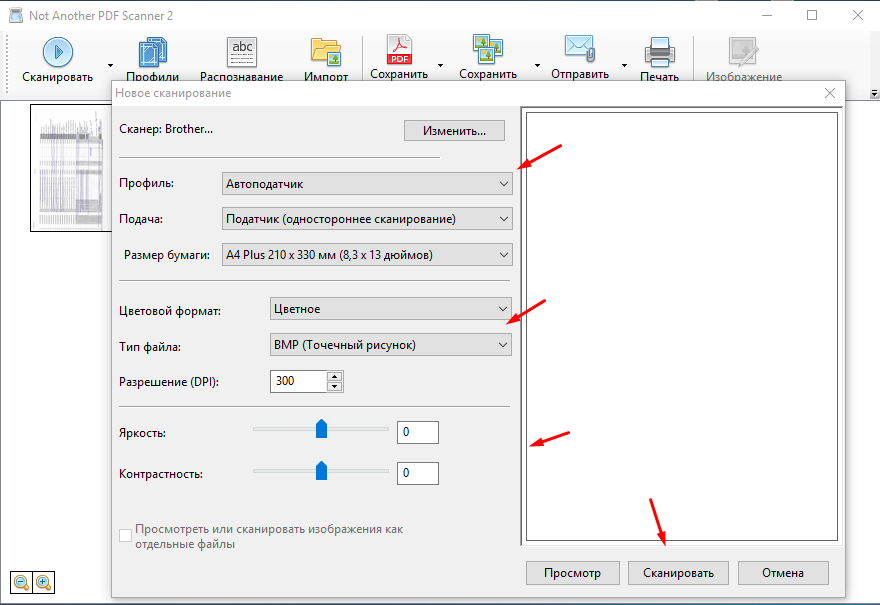Open the toolbar overflow arrow at right edge
The image size is (880, 605).
(874, 94)
